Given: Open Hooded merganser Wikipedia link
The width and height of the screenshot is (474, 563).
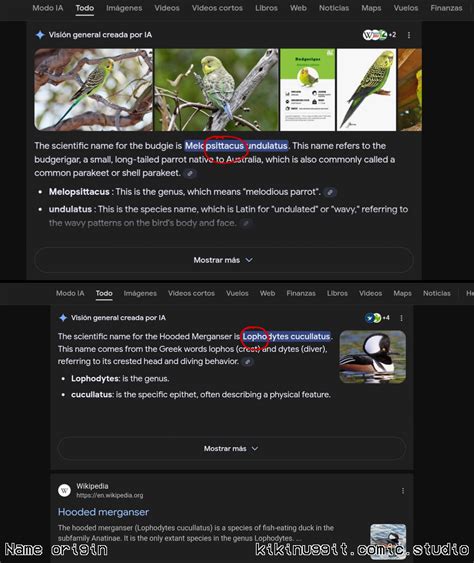Looking at the screenshot, I should click(x=103, y=512).
